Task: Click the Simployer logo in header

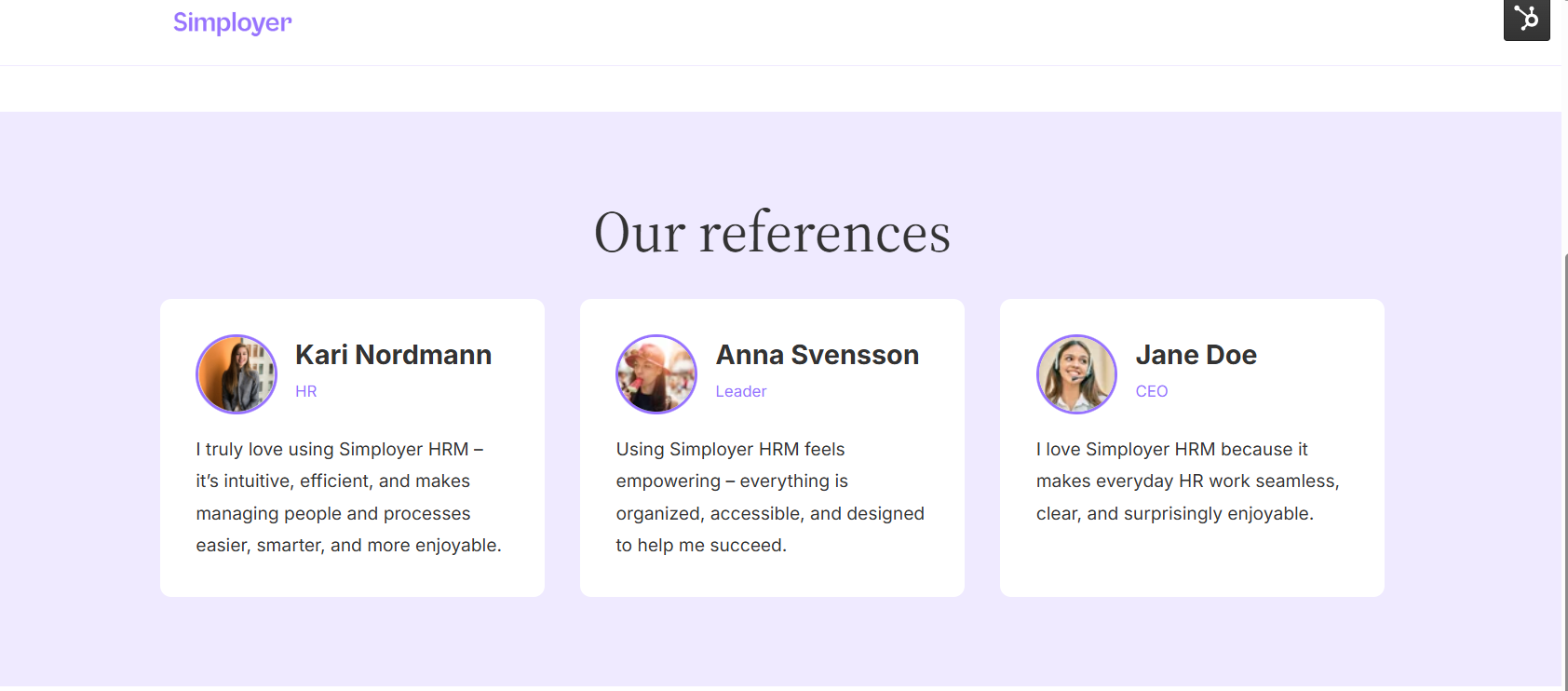Action: (232, 22)
